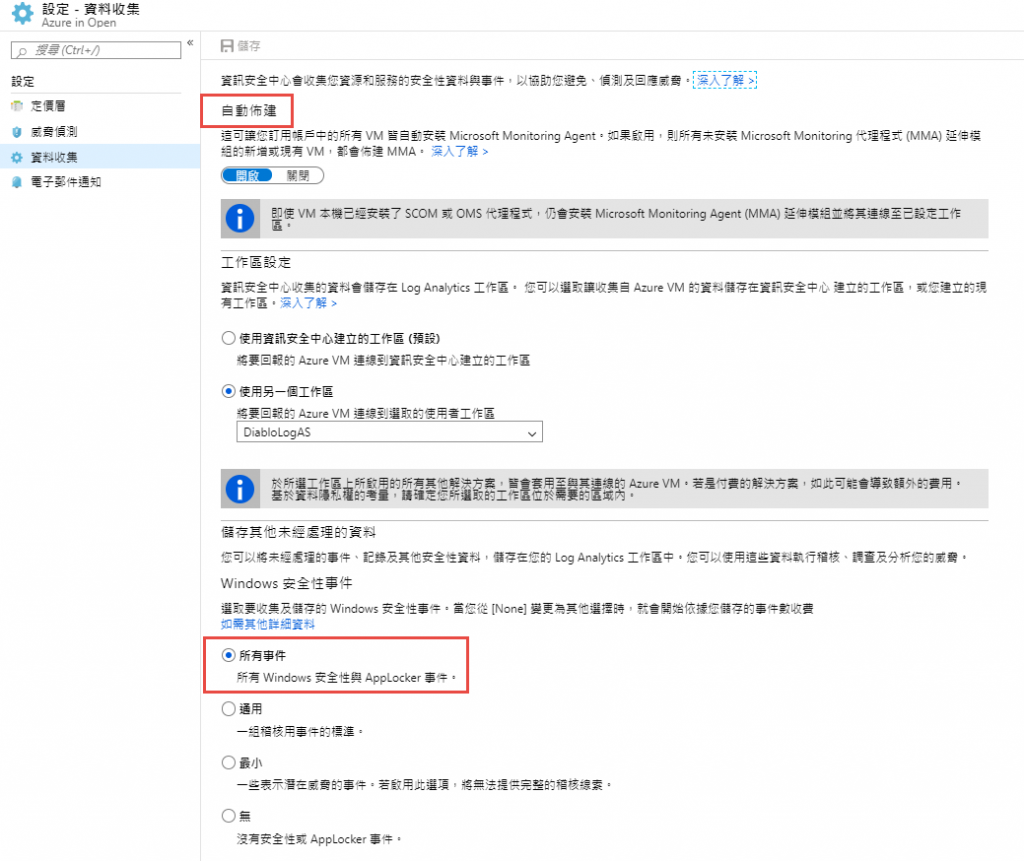Open 定價層 menu item
Screen dimensions: 1024x861
[x=100, y=106]
